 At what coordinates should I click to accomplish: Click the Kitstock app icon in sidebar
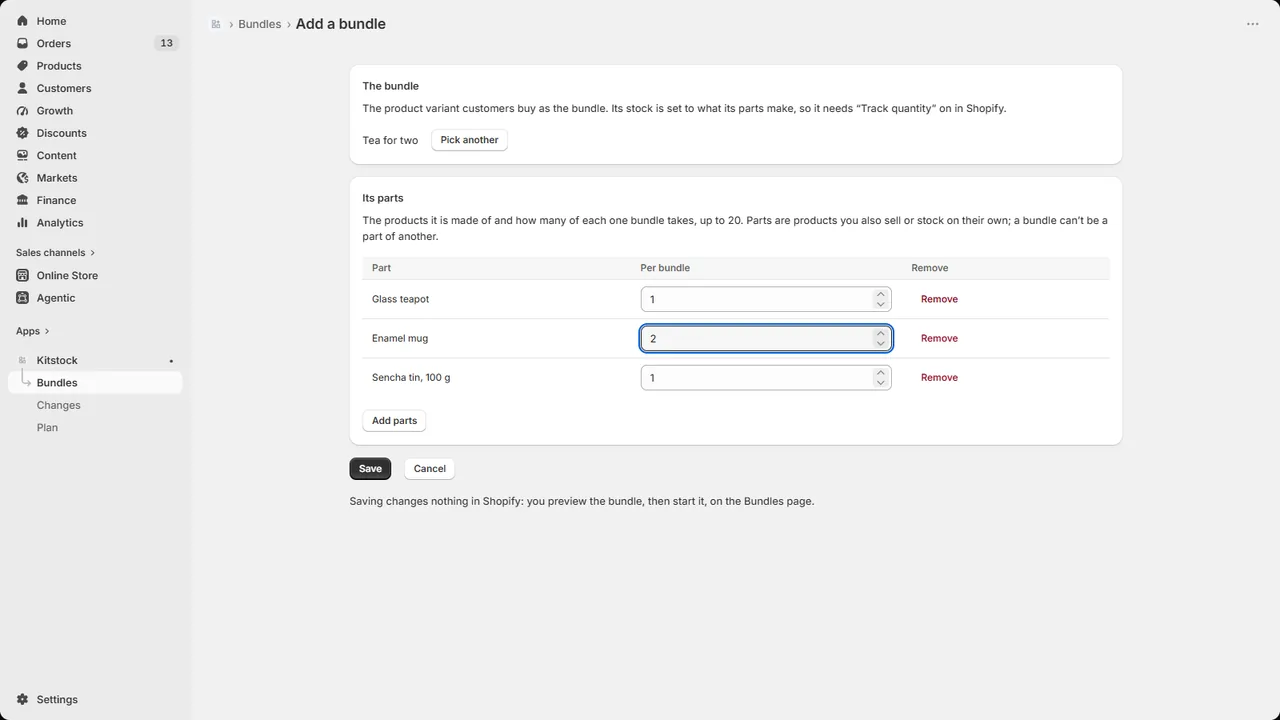point(22,360)
